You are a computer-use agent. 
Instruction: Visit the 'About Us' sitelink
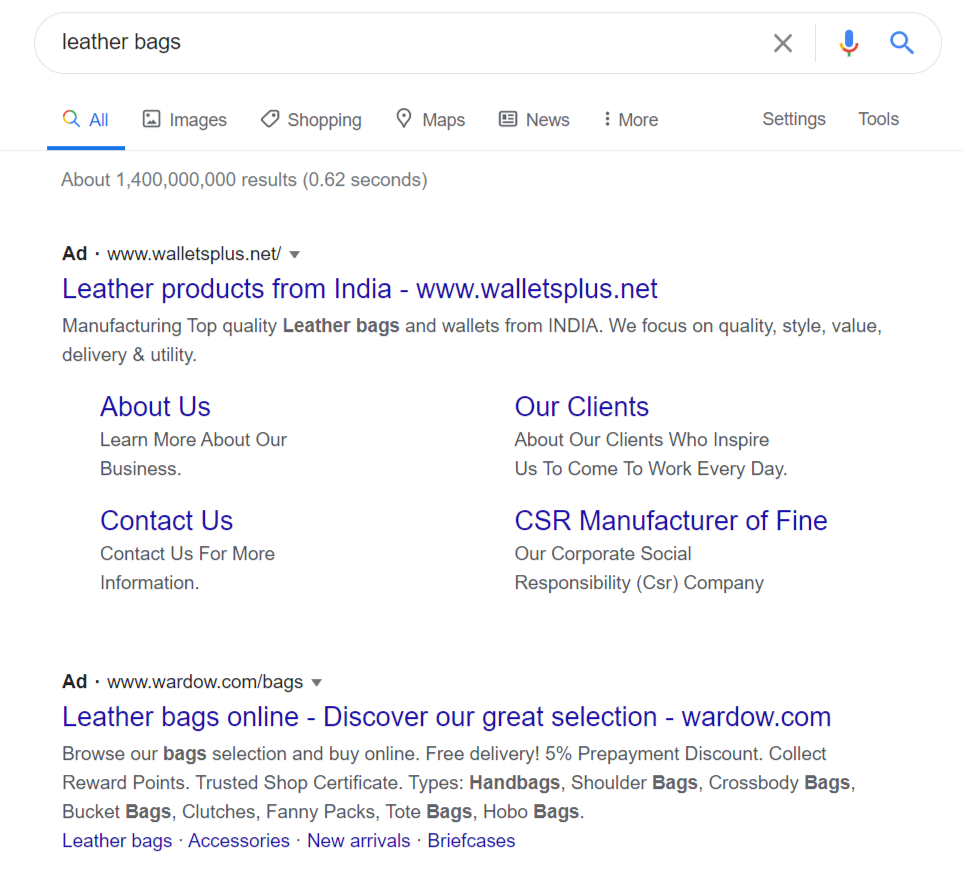click(x=155, y=407)
